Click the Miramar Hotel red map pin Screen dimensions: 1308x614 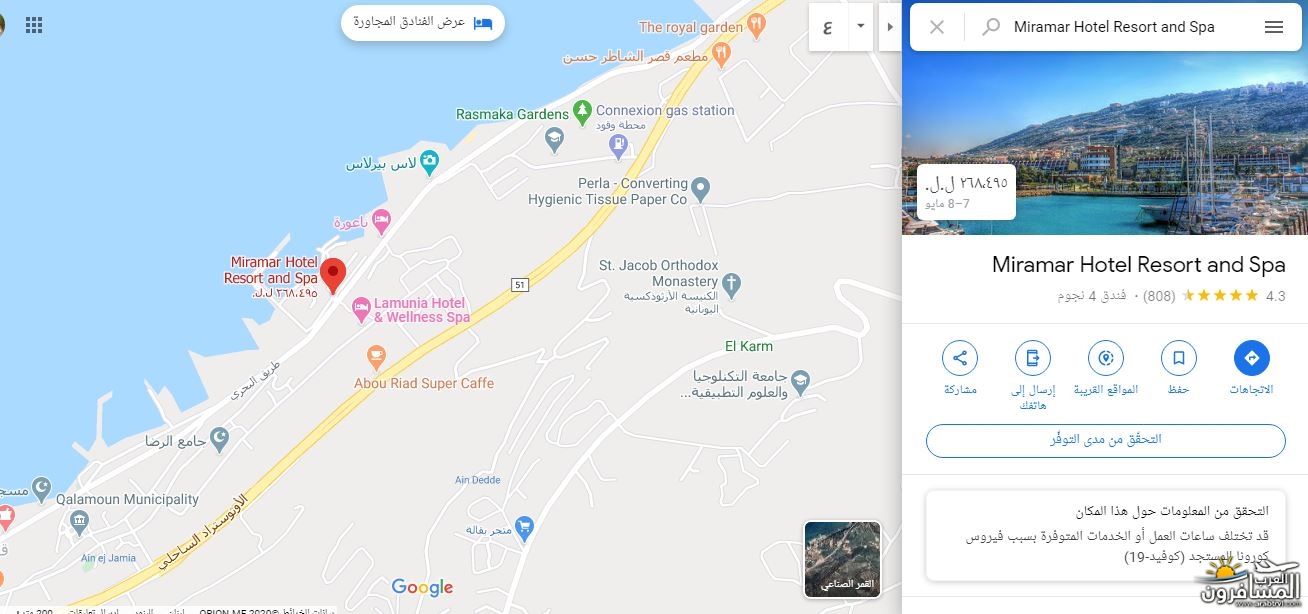(332, 275)
